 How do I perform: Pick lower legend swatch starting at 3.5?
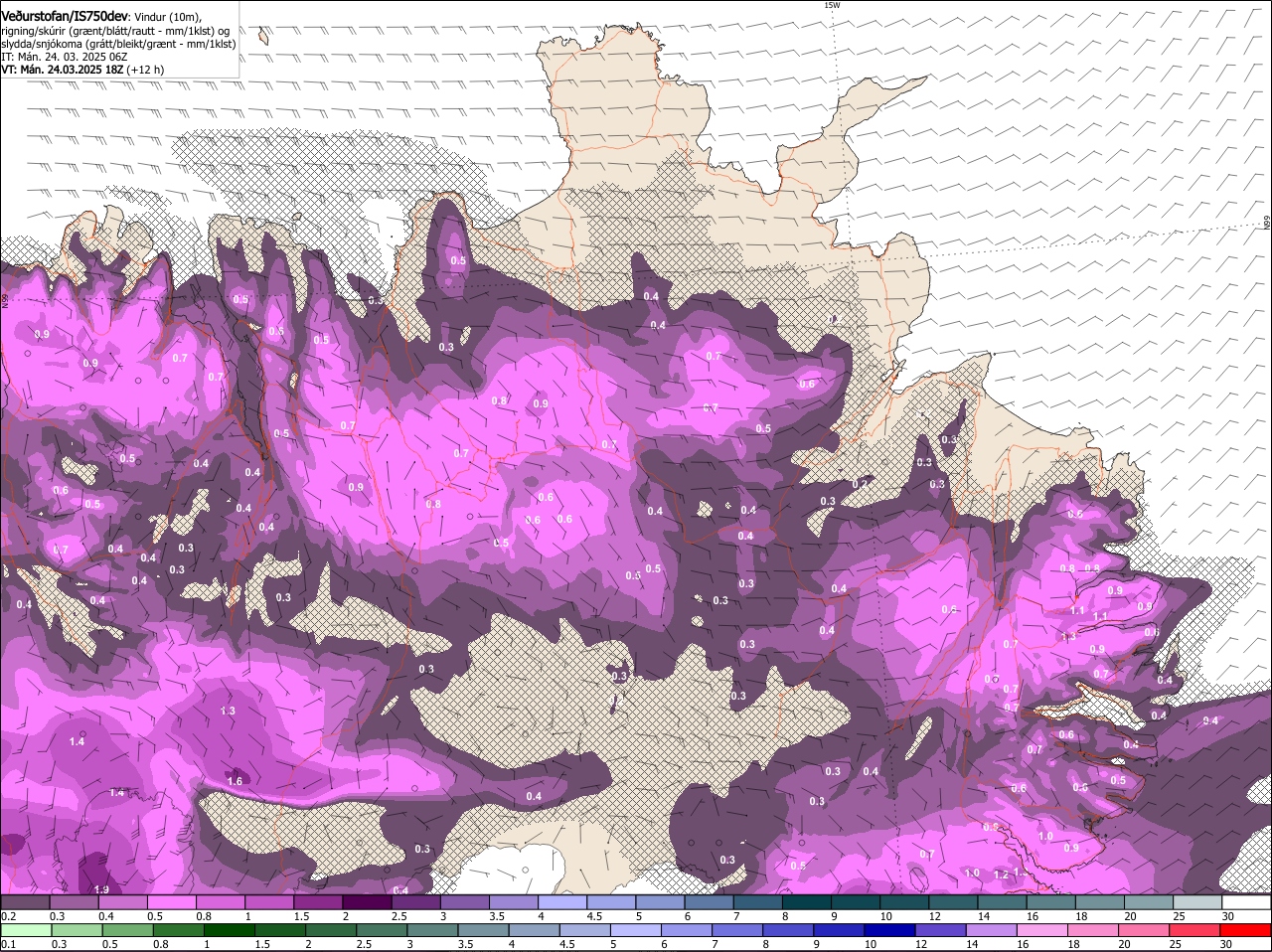(x=483, y=930)
